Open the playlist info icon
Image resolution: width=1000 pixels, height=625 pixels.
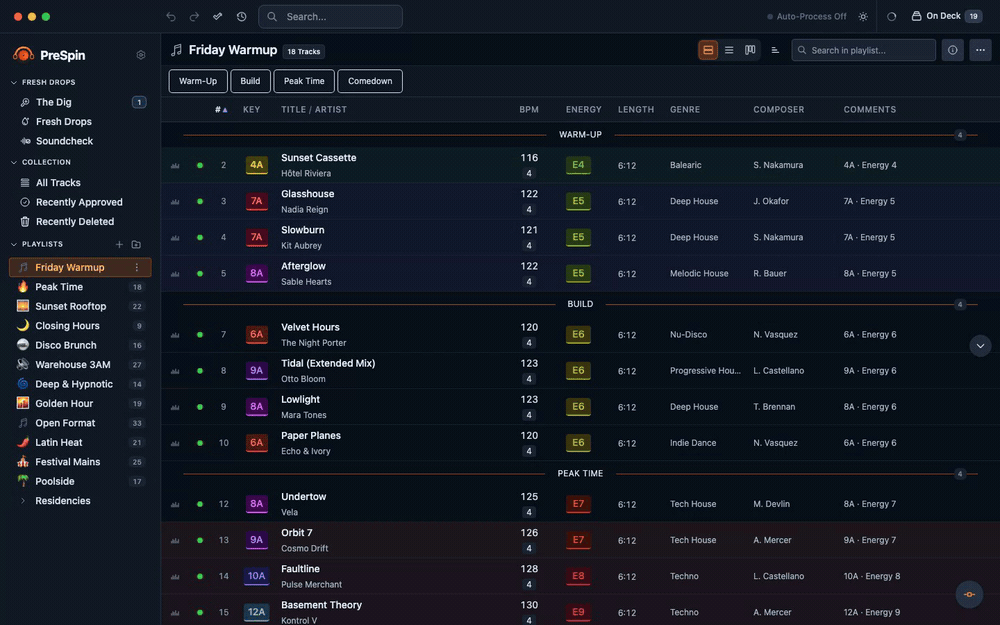tap(952, 50)
